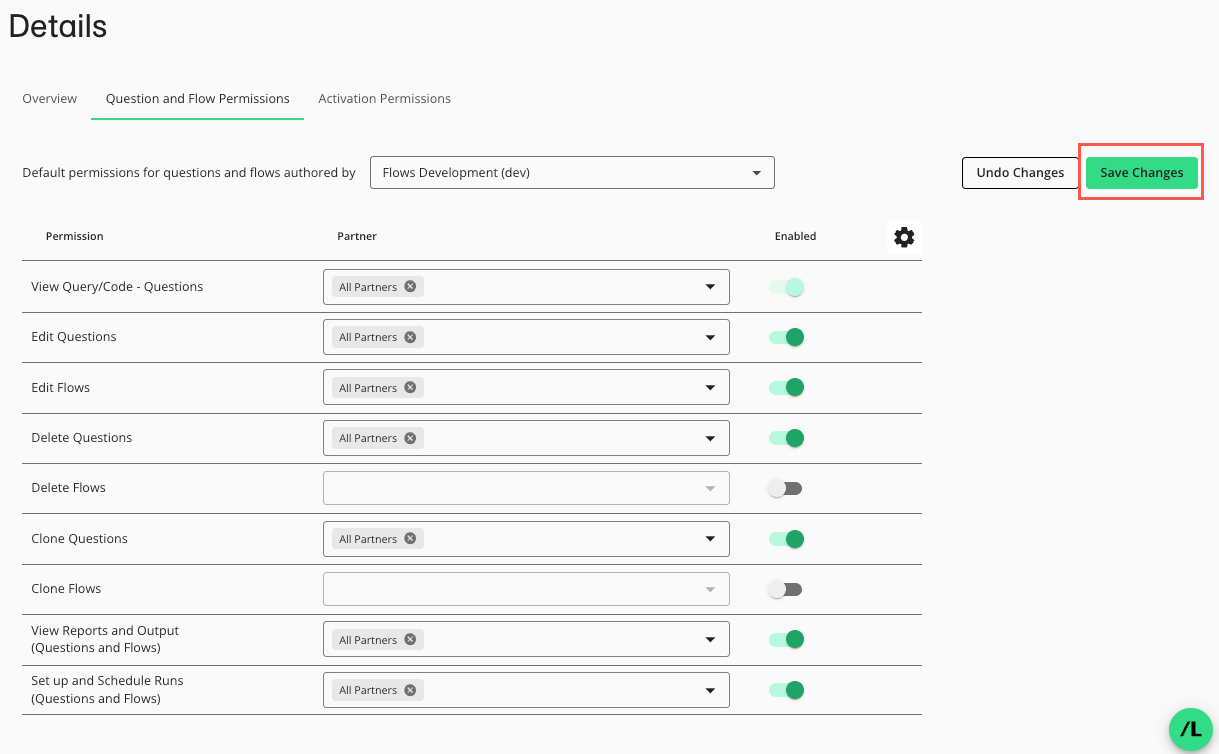1219x754 pixels.
Task: Toggle Set up and Schedule Runs switch
Action: (x=786, y=690)
